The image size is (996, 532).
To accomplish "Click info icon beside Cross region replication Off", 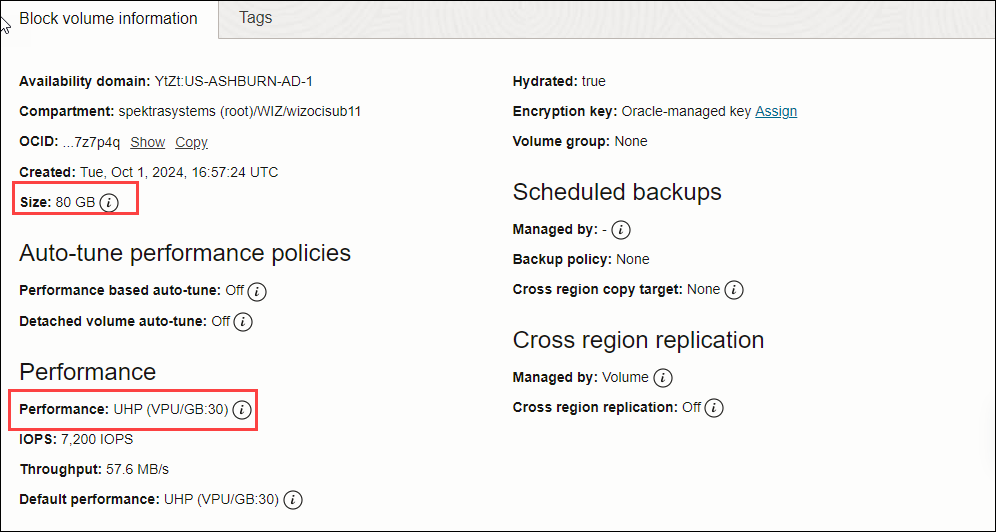I will (x=714, y=408).
